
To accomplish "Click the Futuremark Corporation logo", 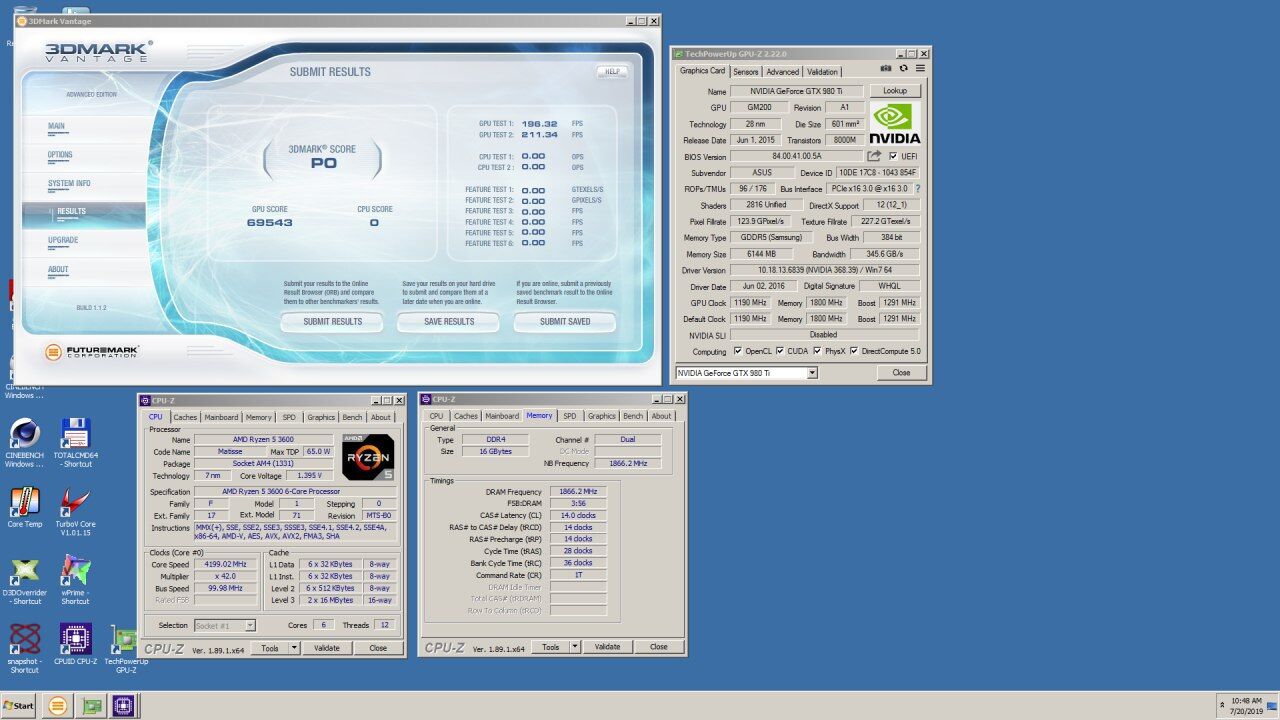I will click(92, 352).
